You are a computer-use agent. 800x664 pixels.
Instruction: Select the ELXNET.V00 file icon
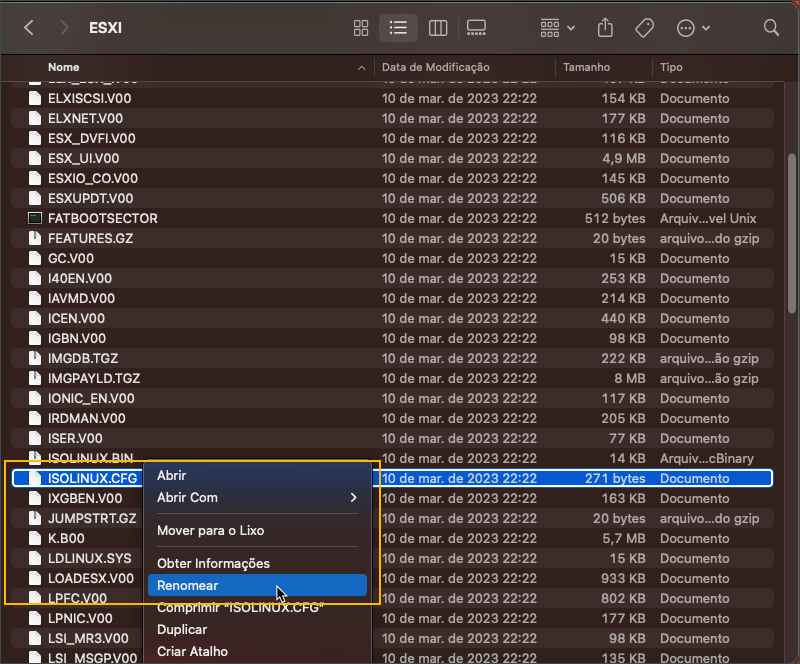click(35, 118)
